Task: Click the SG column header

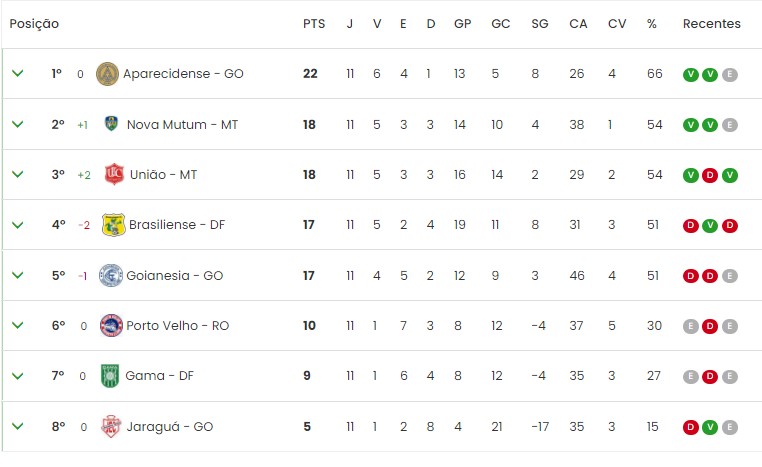Action: tap(540, 23)
